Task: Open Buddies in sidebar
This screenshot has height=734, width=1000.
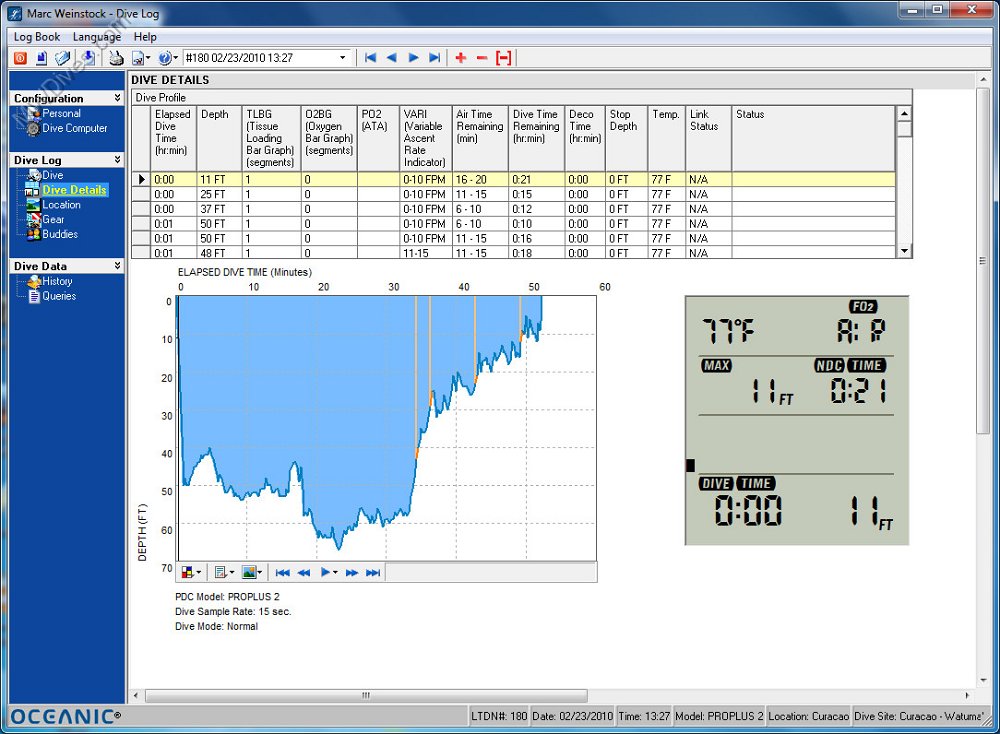Action: 60,233
